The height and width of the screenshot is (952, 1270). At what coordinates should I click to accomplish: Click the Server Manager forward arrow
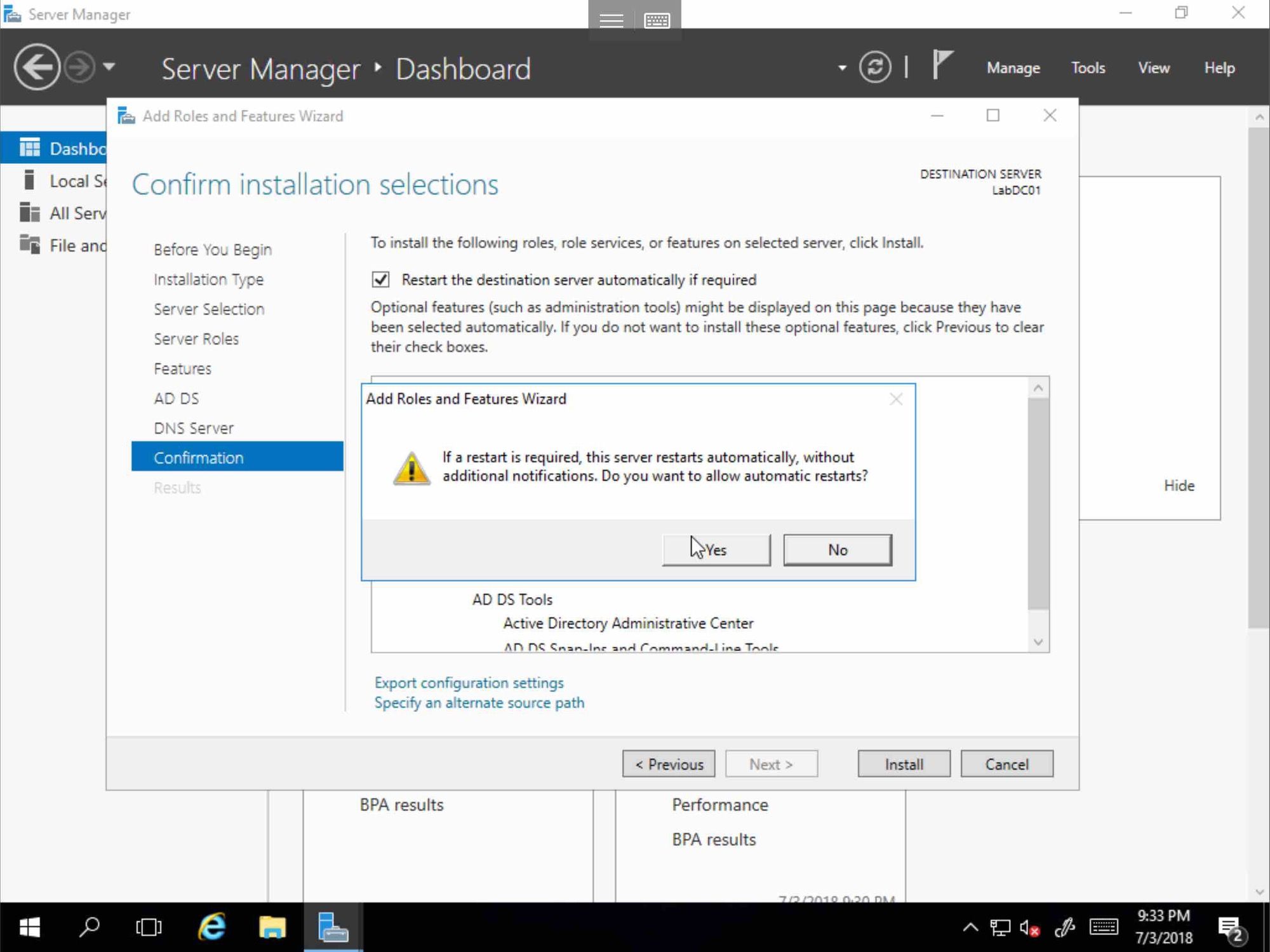coord(80,67)
